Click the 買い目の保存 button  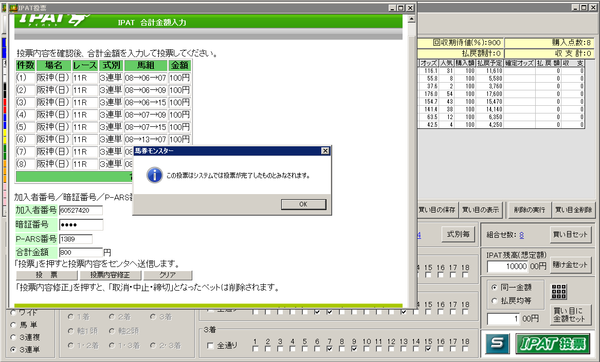pyautogui.click(x=437, y=210)
